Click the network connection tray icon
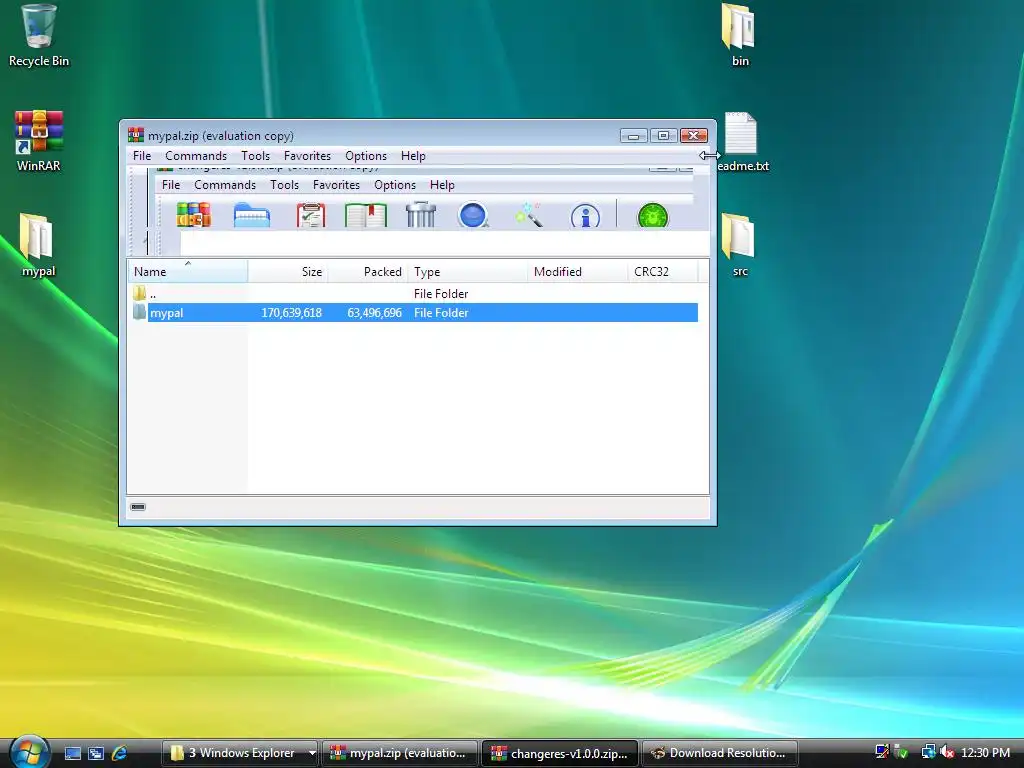 point(928,752)
